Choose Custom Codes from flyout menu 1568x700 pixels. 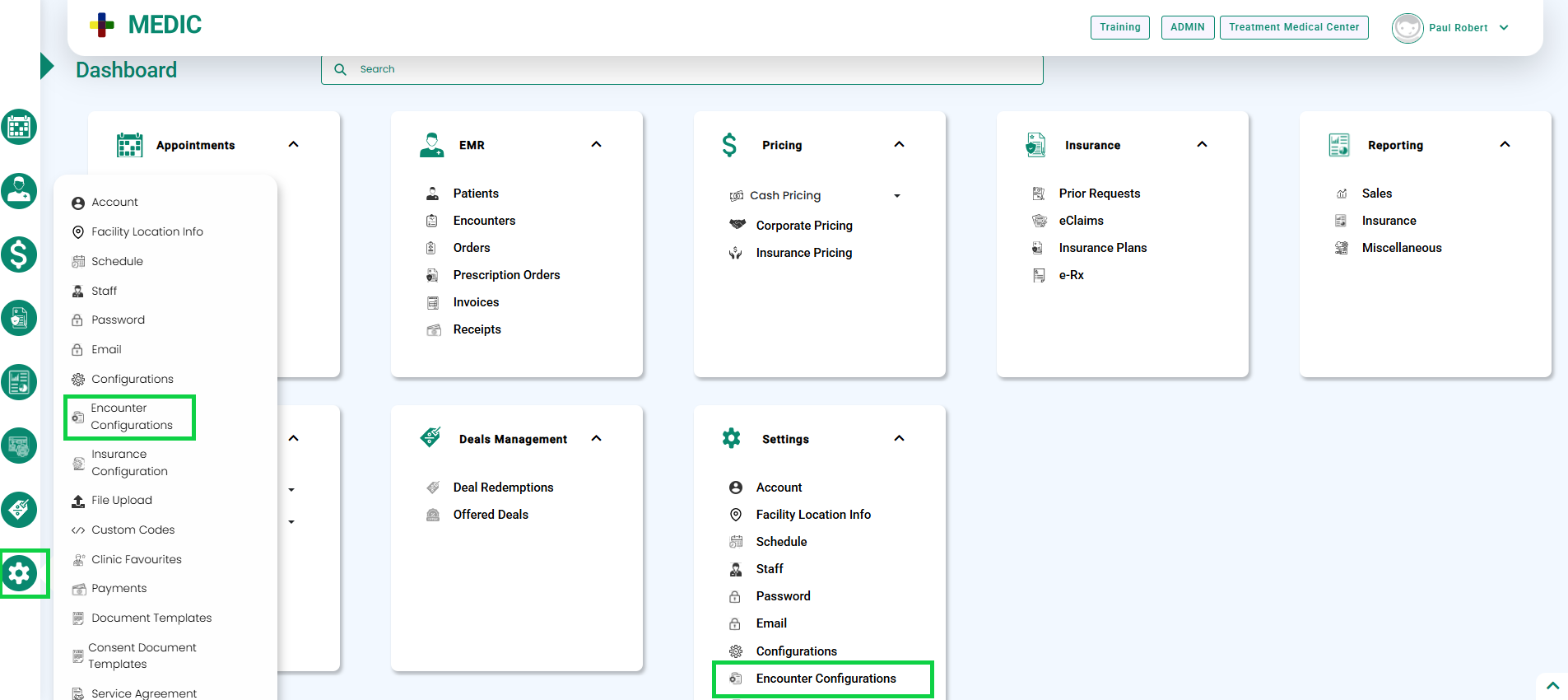coord(133,530)
